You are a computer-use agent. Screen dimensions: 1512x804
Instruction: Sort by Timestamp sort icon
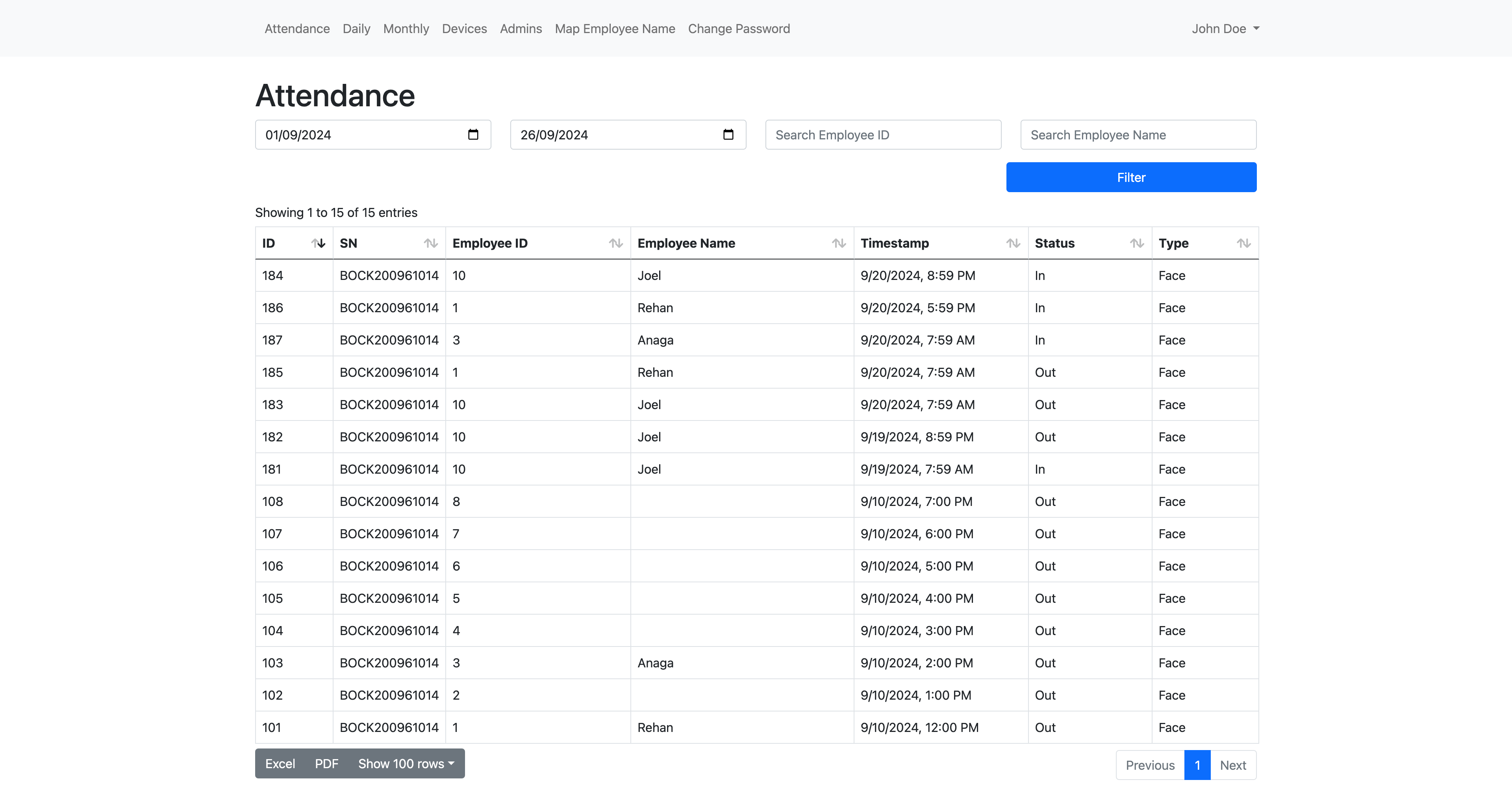click(1013, 243)
